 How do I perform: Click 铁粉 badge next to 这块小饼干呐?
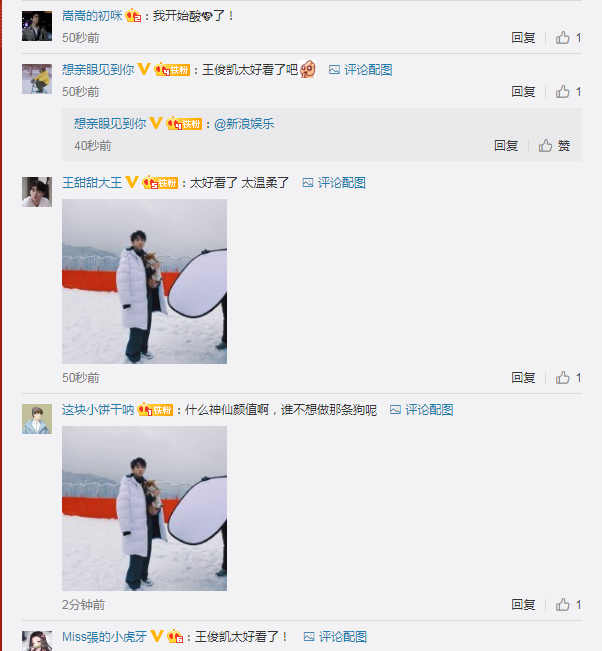[x=155, y=410]
